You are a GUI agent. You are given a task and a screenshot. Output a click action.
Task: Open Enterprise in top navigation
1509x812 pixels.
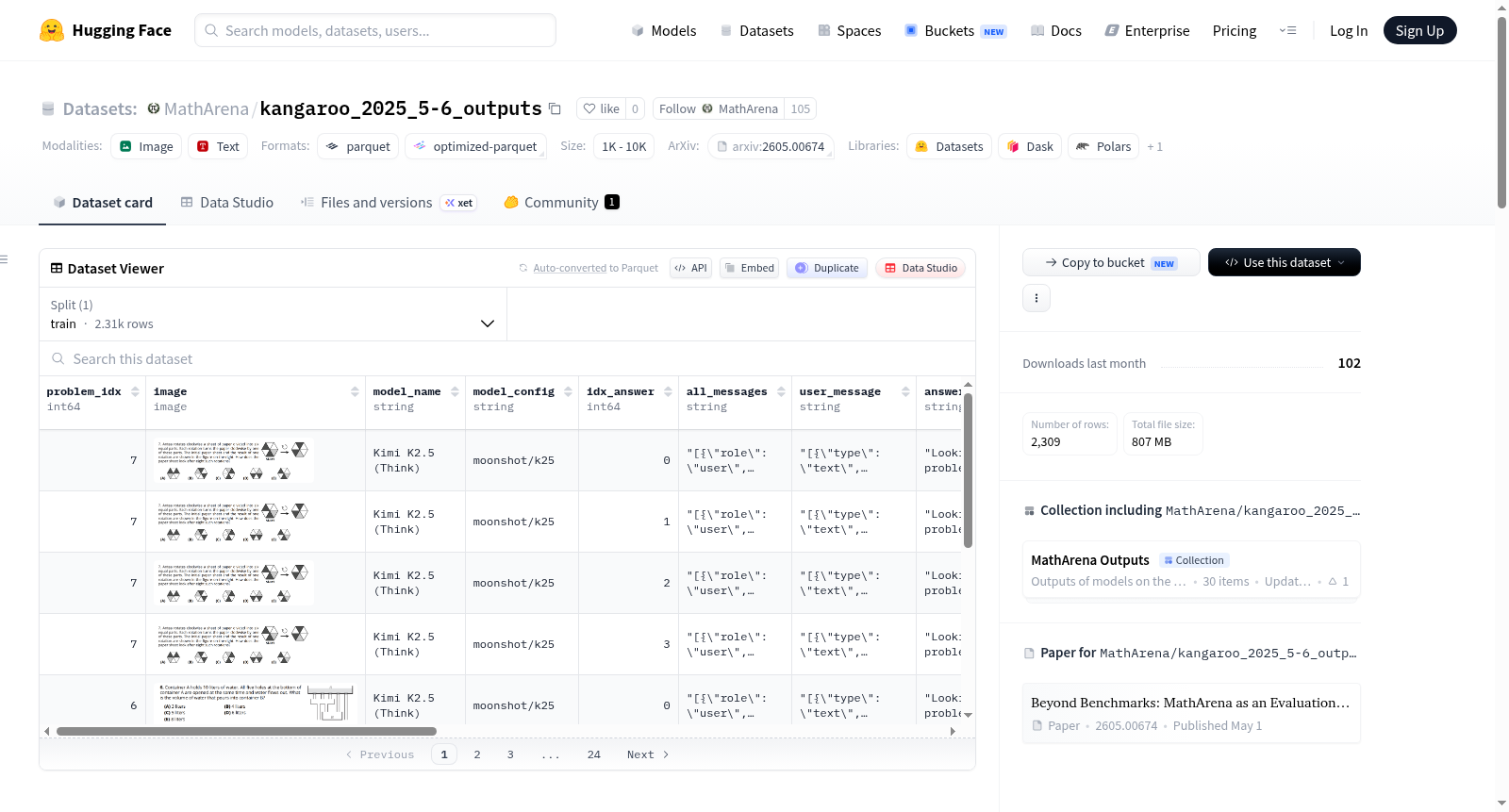[x=1147, y=30]
